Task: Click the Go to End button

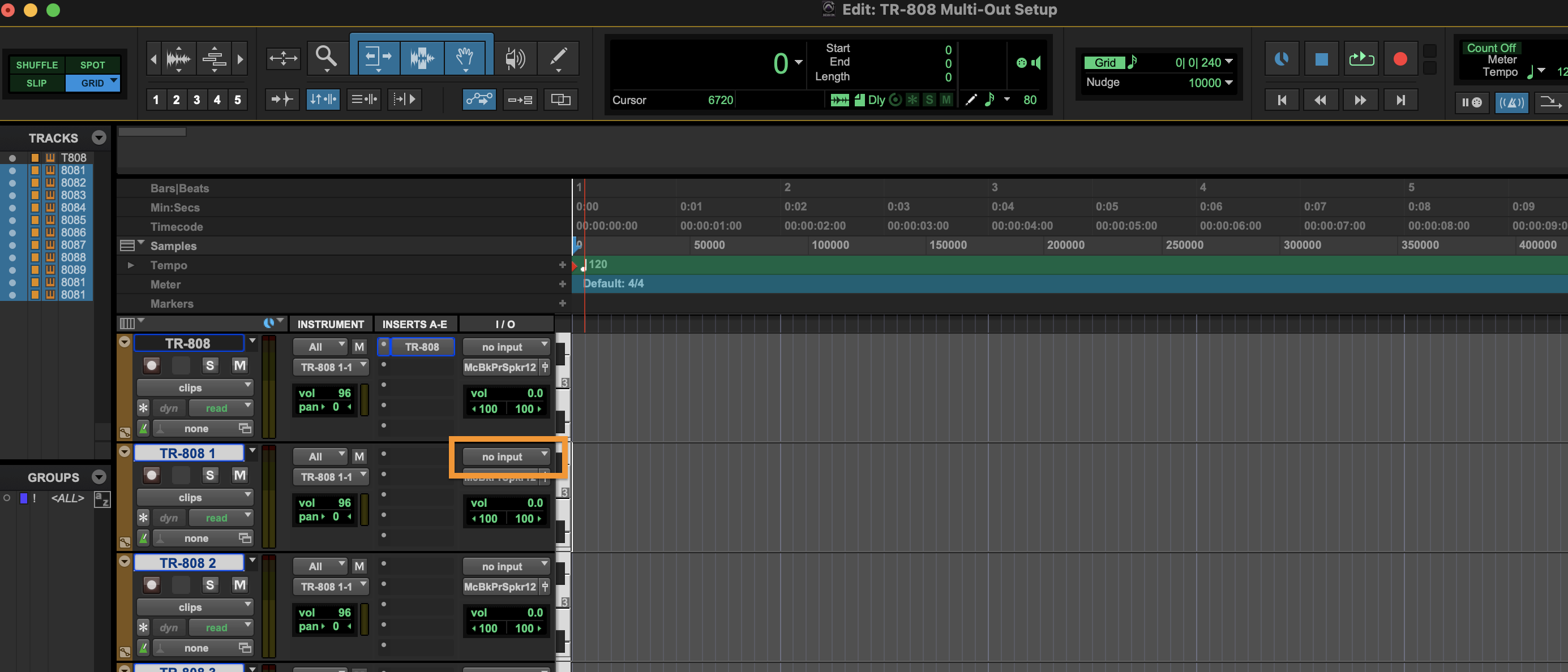Action: 1400,100
